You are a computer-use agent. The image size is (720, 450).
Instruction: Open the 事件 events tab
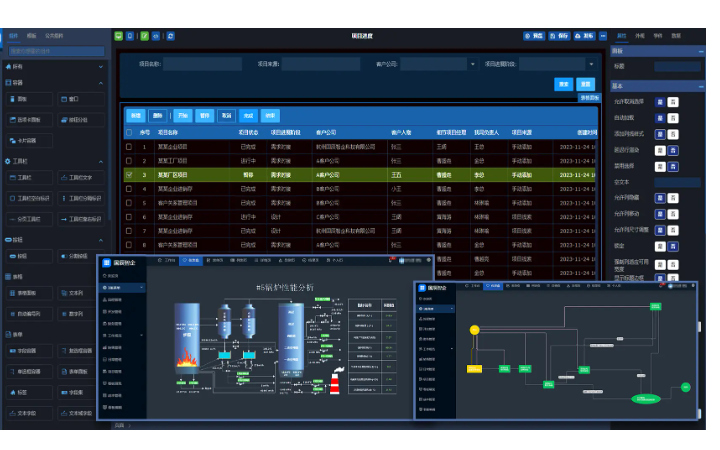pyautogui.click(x=658, y=36)
